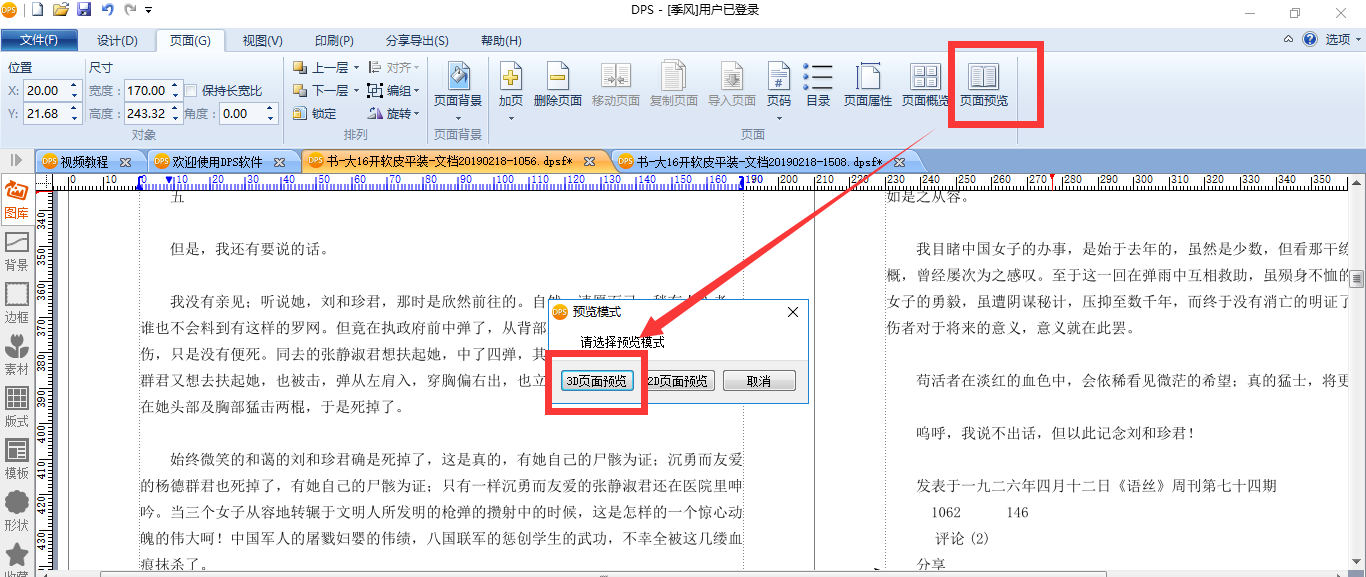Image resolution: width=1366 pixels, height=577 pixels.
Task: Click the 取消 button in preview dialog
Action: [759, 381]
